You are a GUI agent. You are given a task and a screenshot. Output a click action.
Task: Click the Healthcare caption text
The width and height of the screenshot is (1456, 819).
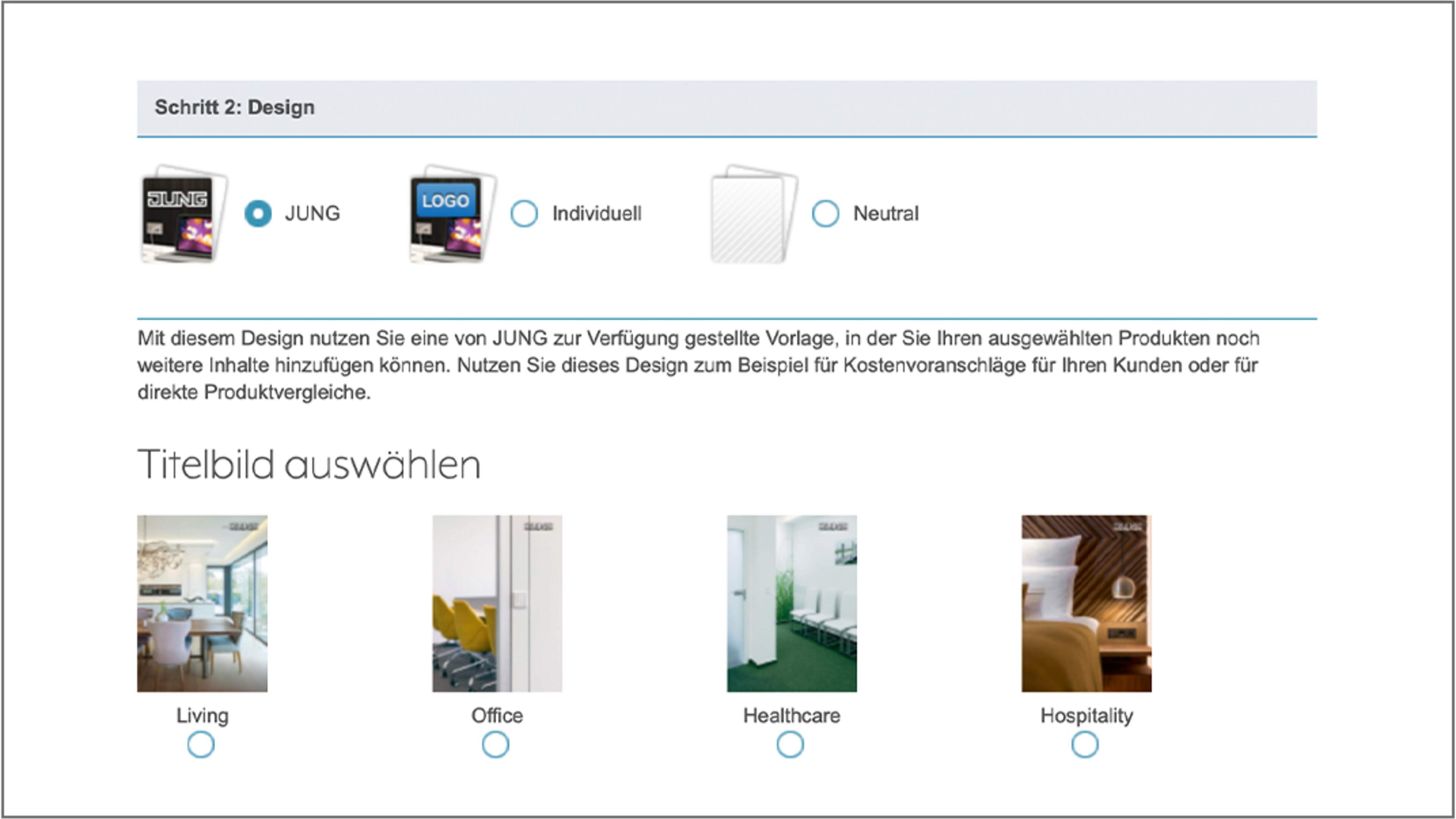[x=791, y=715]
